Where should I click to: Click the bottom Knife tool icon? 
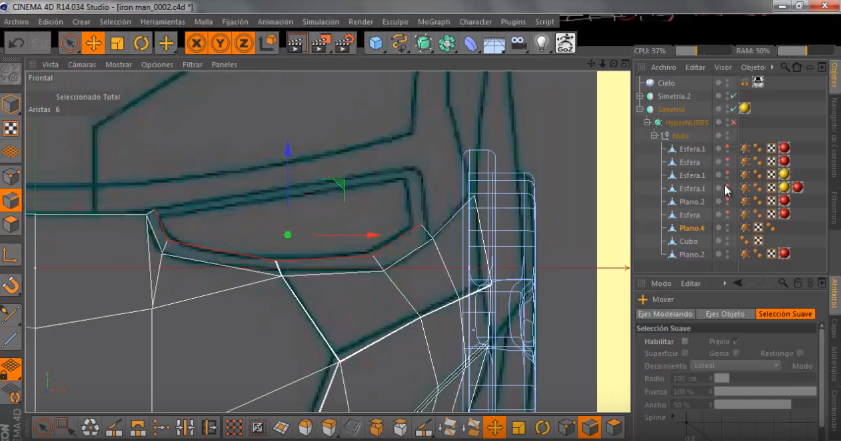[x=114, y=428]
